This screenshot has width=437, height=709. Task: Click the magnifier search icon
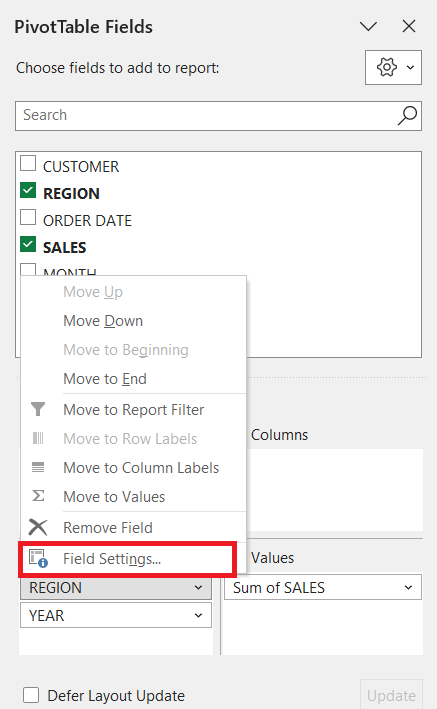[x=407, y=116]
